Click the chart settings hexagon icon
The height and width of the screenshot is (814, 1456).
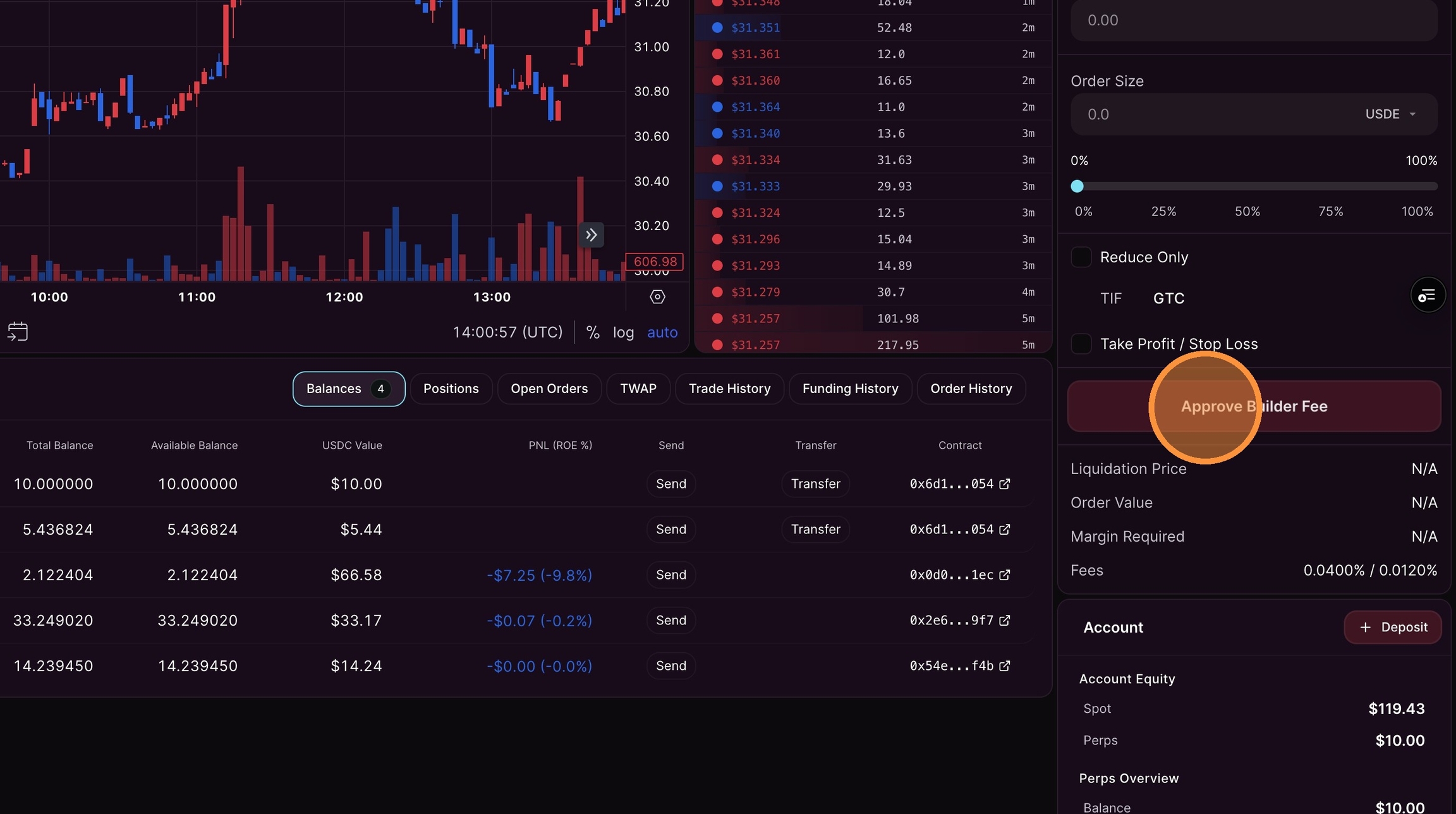(x=657, y=296)
